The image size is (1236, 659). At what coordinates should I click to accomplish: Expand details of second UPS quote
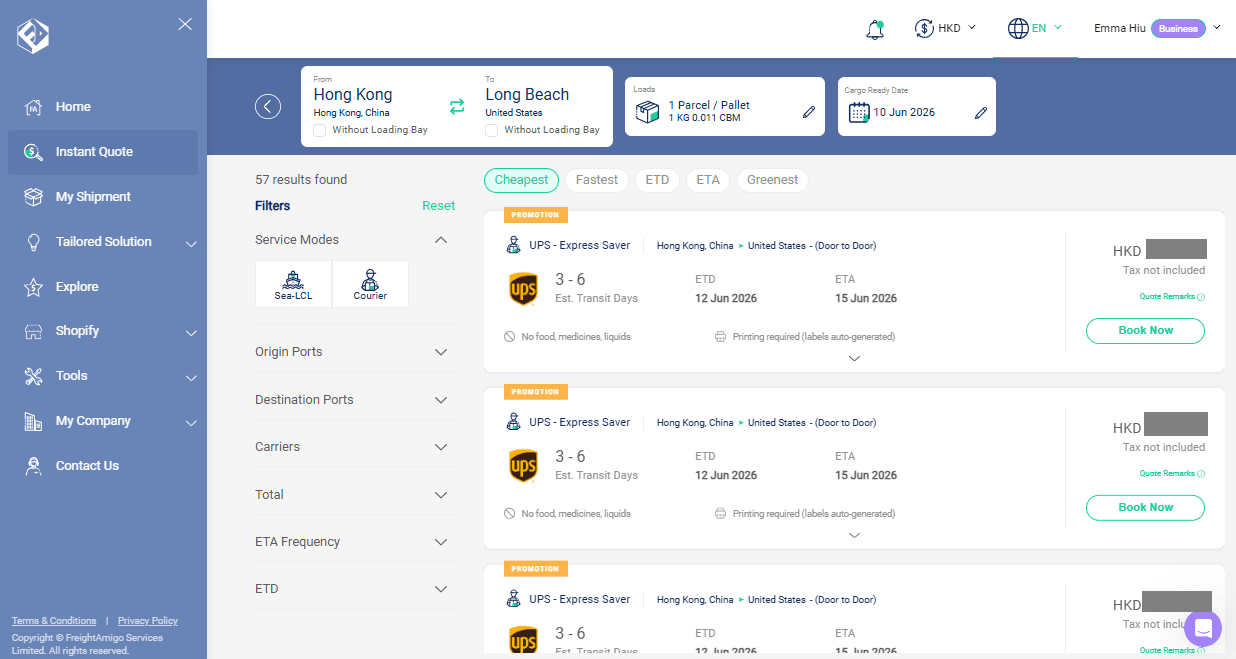click(854, 535)
